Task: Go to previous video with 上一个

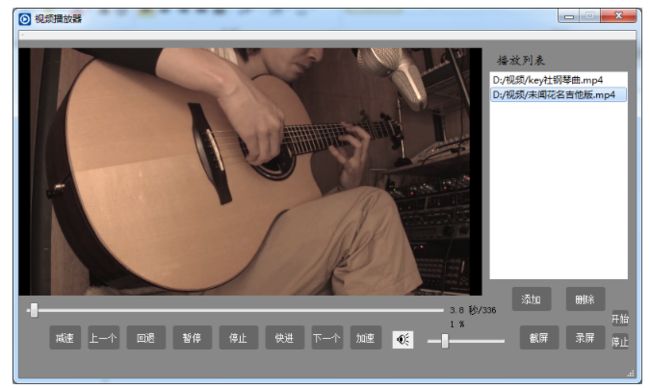Action: [x=104, y=338]
